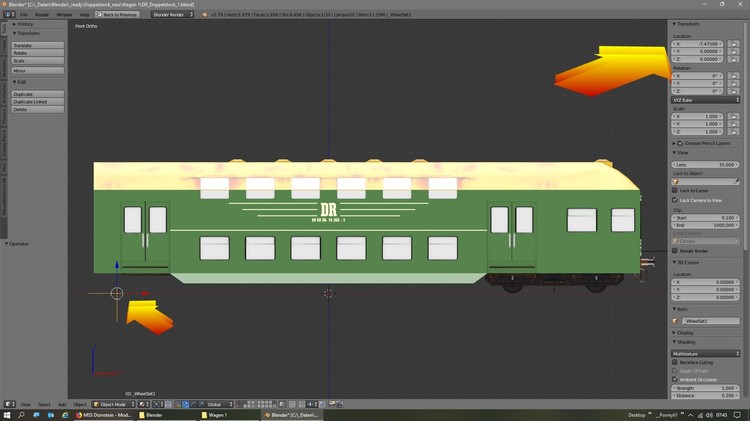This screenshot has width=750, height=421.
Task: Collapse the left Transform tool panel
Action: click(x=14, y=33)
